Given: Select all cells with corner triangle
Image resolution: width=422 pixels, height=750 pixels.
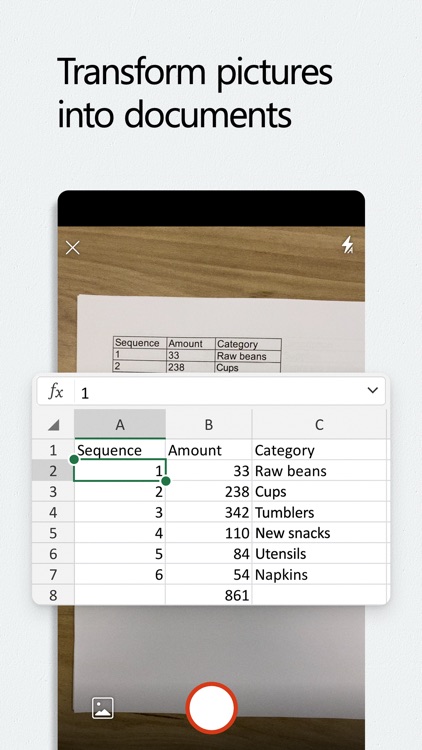Looking at the screenshot, I should click(x=53, y=424).
